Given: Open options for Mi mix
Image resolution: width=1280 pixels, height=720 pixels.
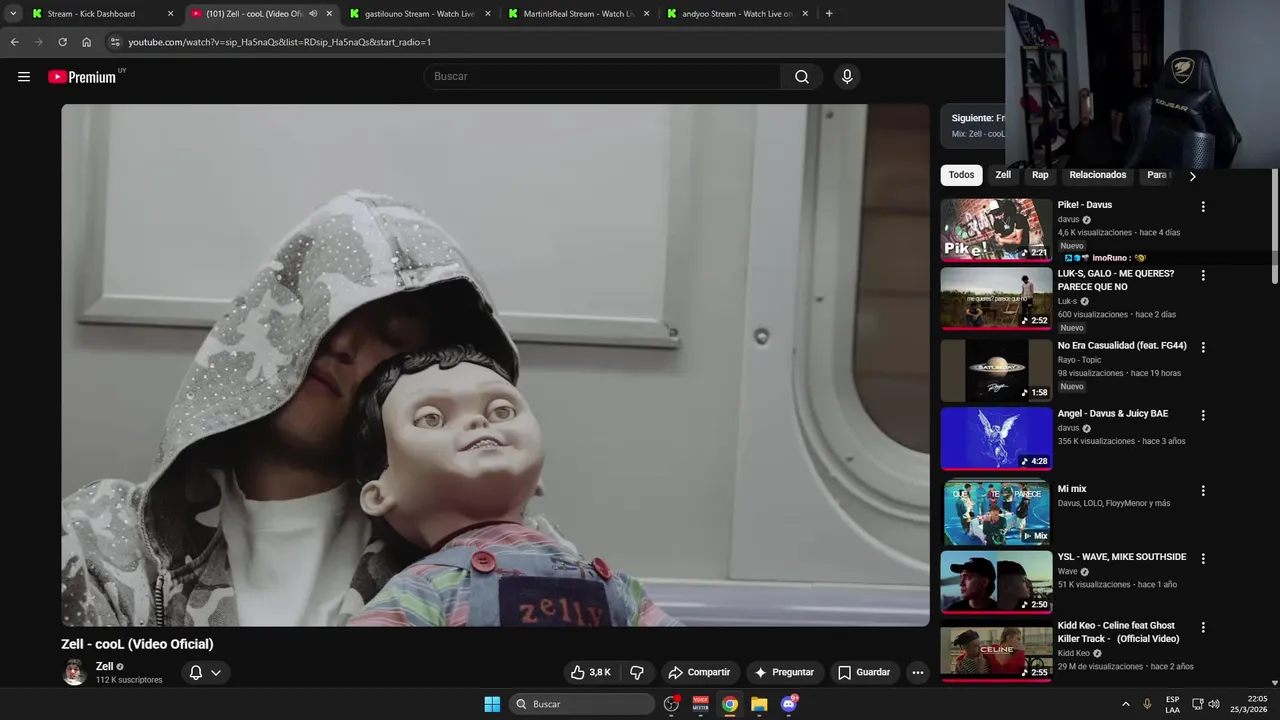Looking at the screenshot, I should 1203,491.
